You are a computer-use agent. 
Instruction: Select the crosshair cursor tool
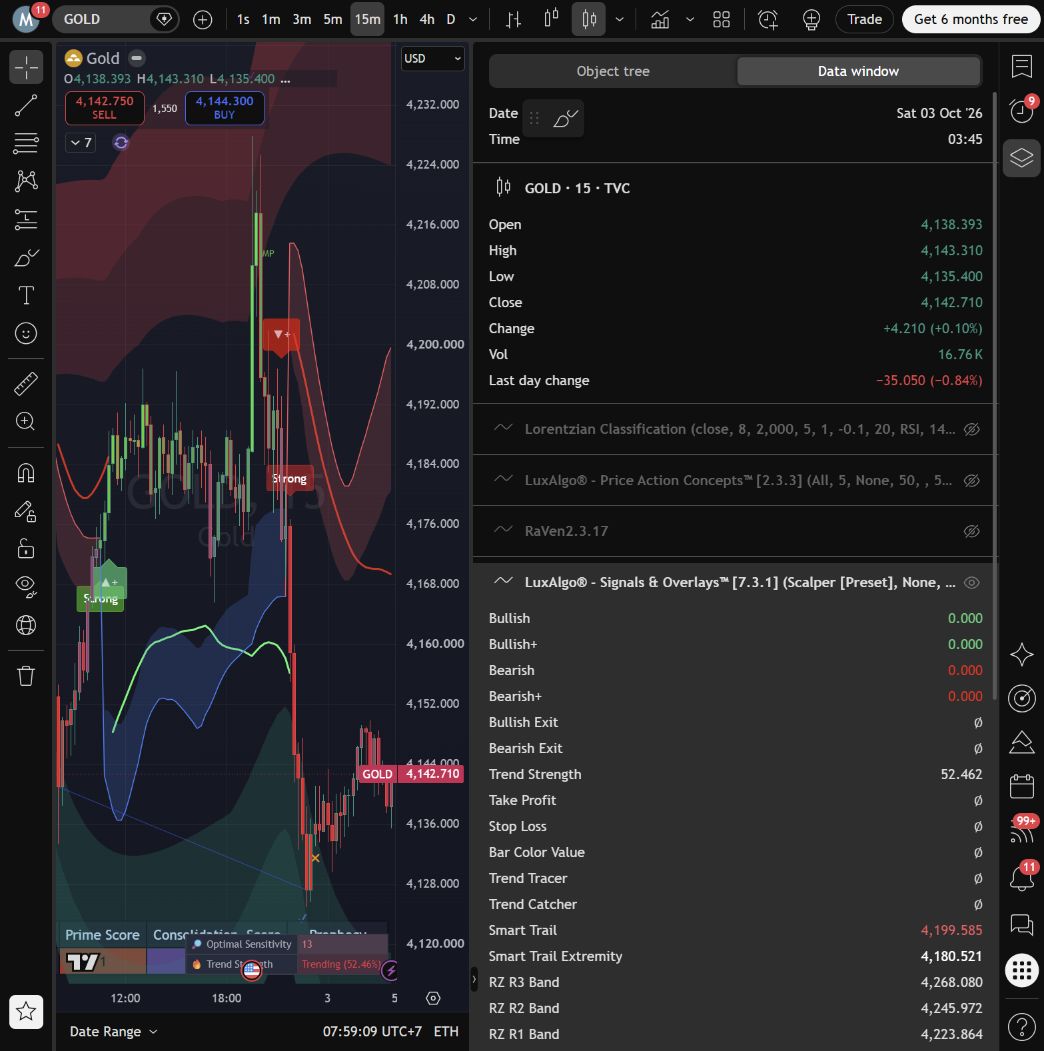tap(26, 67)
